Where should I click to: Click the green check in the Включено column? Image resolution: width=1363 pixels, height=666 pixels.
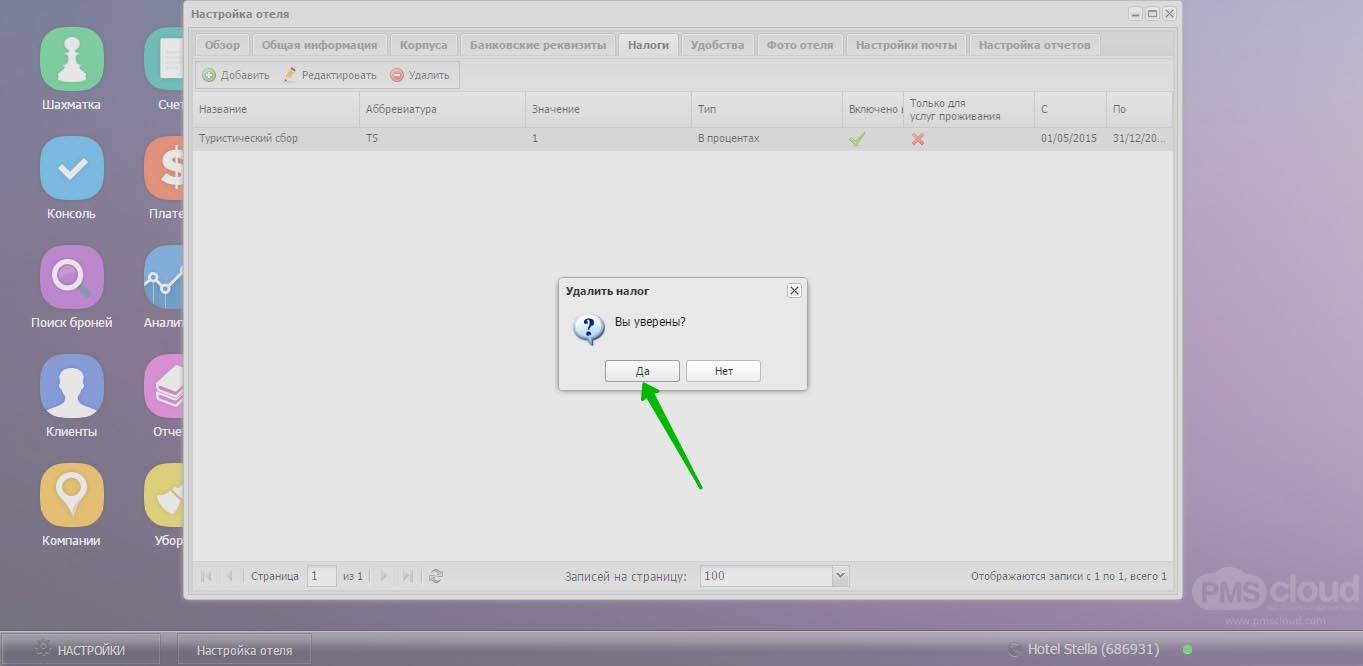[x=857, y=139]
